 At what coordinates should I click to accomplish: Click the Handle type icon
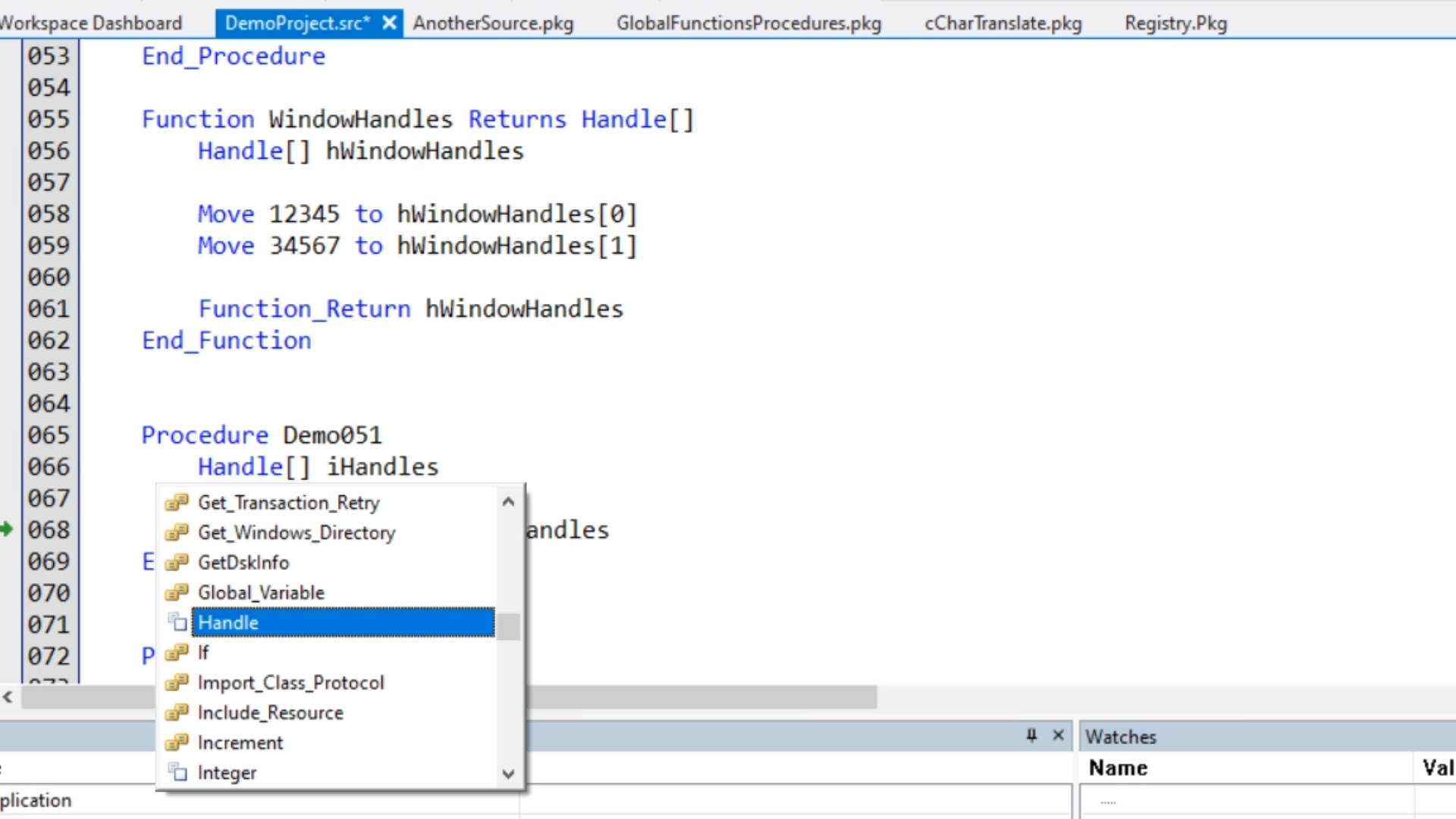tap(177, 623)
